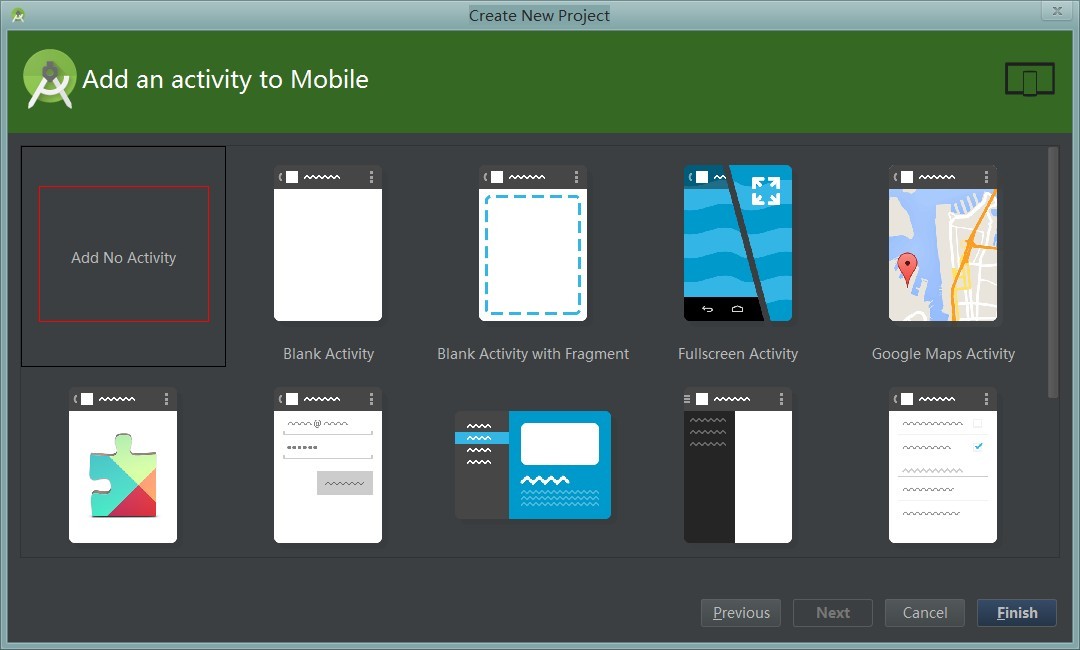
Task: Choose the Google Maps Activity map preview
Action: (943, 243)
